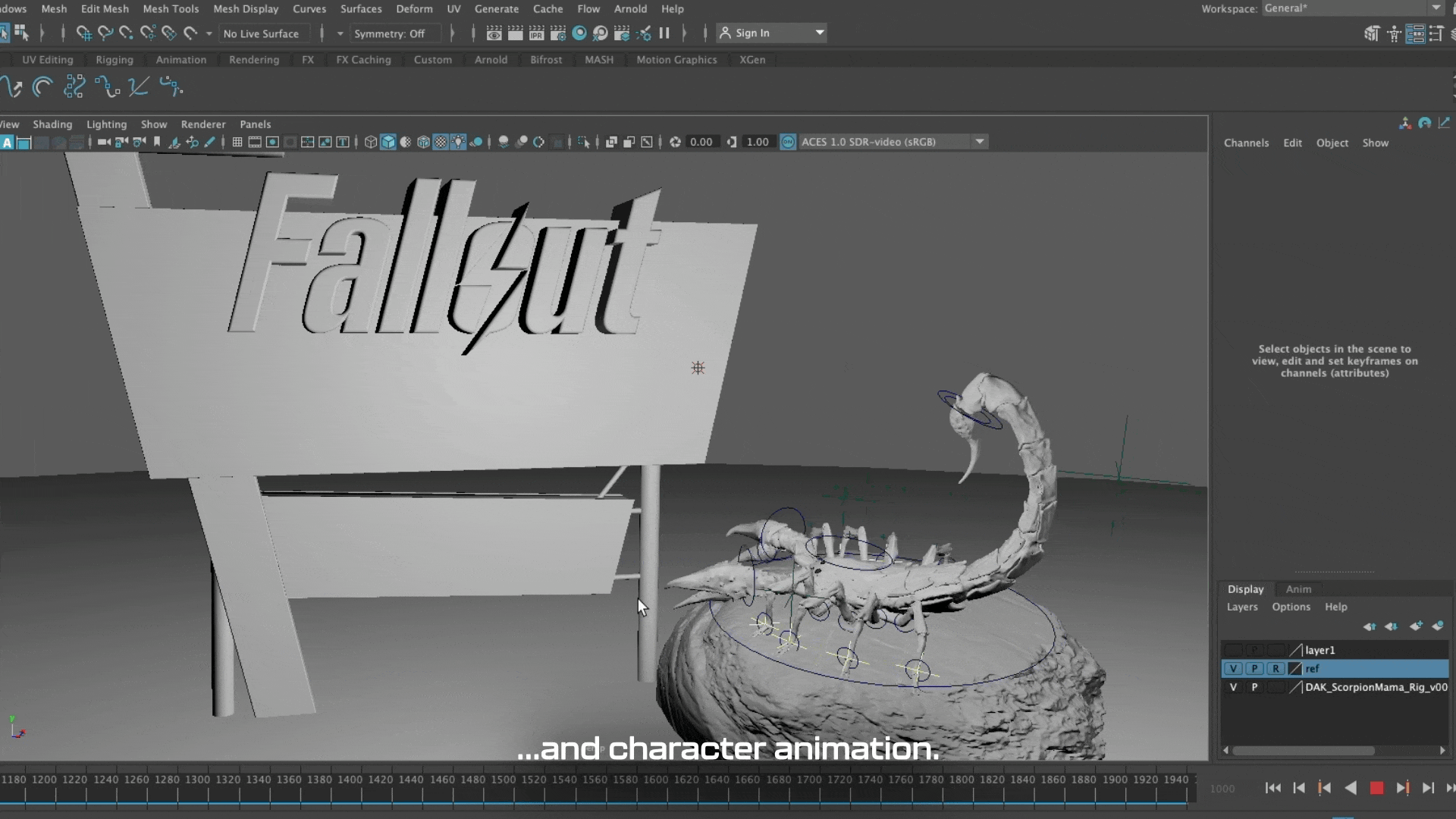Toggle use all lights bulb icon
The height and width of the screenshot is (819, 1456).
(458, 142)
